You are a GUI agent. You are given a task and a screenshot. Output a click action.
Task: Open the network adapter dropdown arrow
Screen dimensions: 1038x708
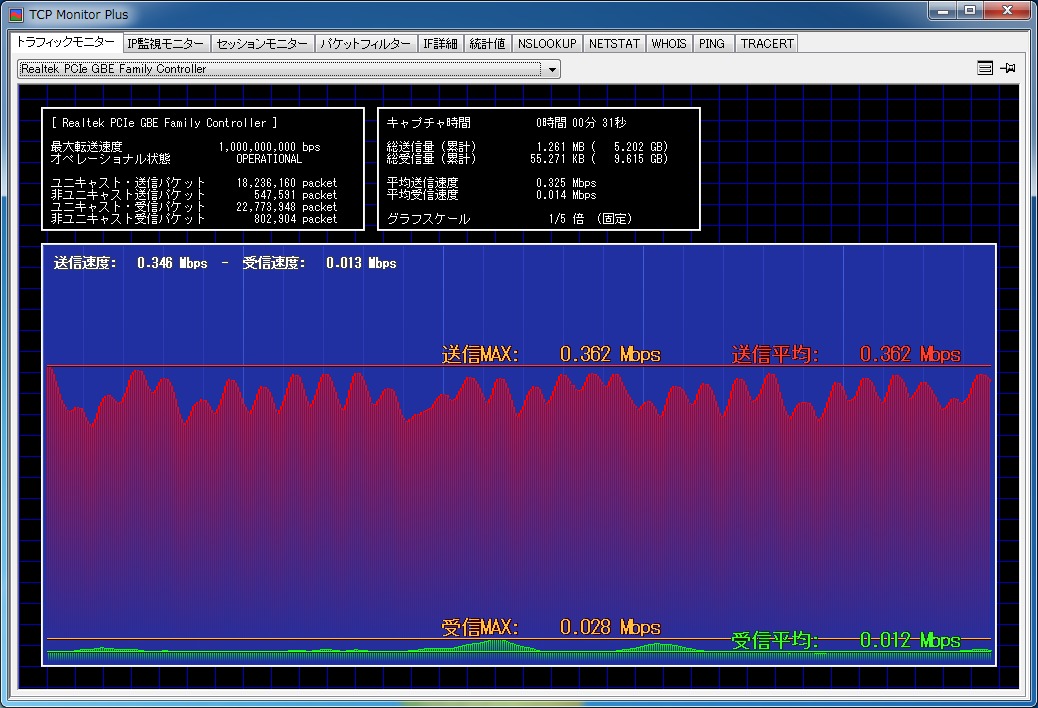(x=552, y=70)
